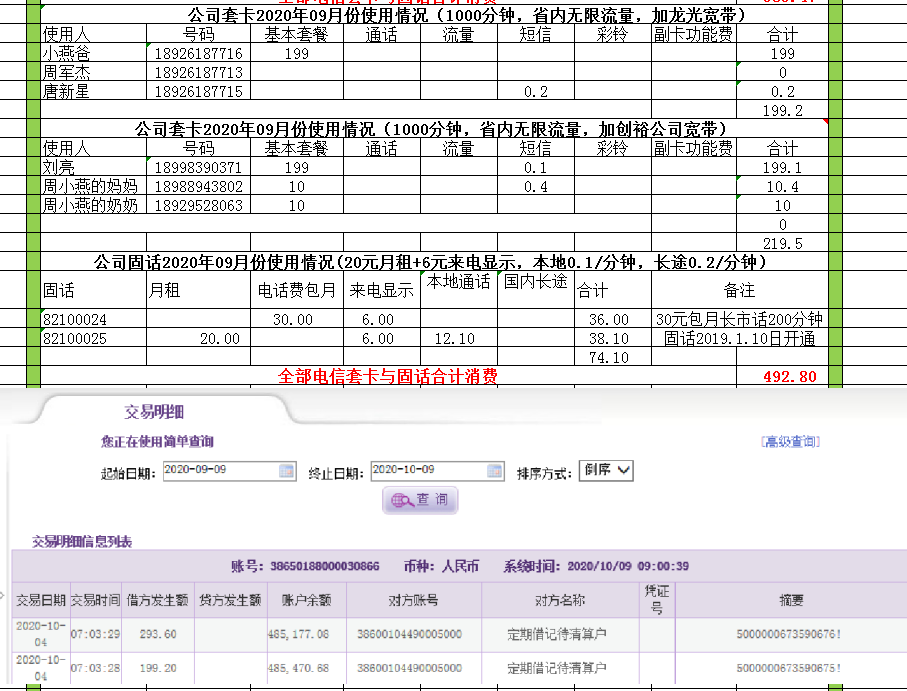Open the end date calendar picker
Image resolution: width=907 pixels, height=691 pixels.
click(x=493, y=471)
